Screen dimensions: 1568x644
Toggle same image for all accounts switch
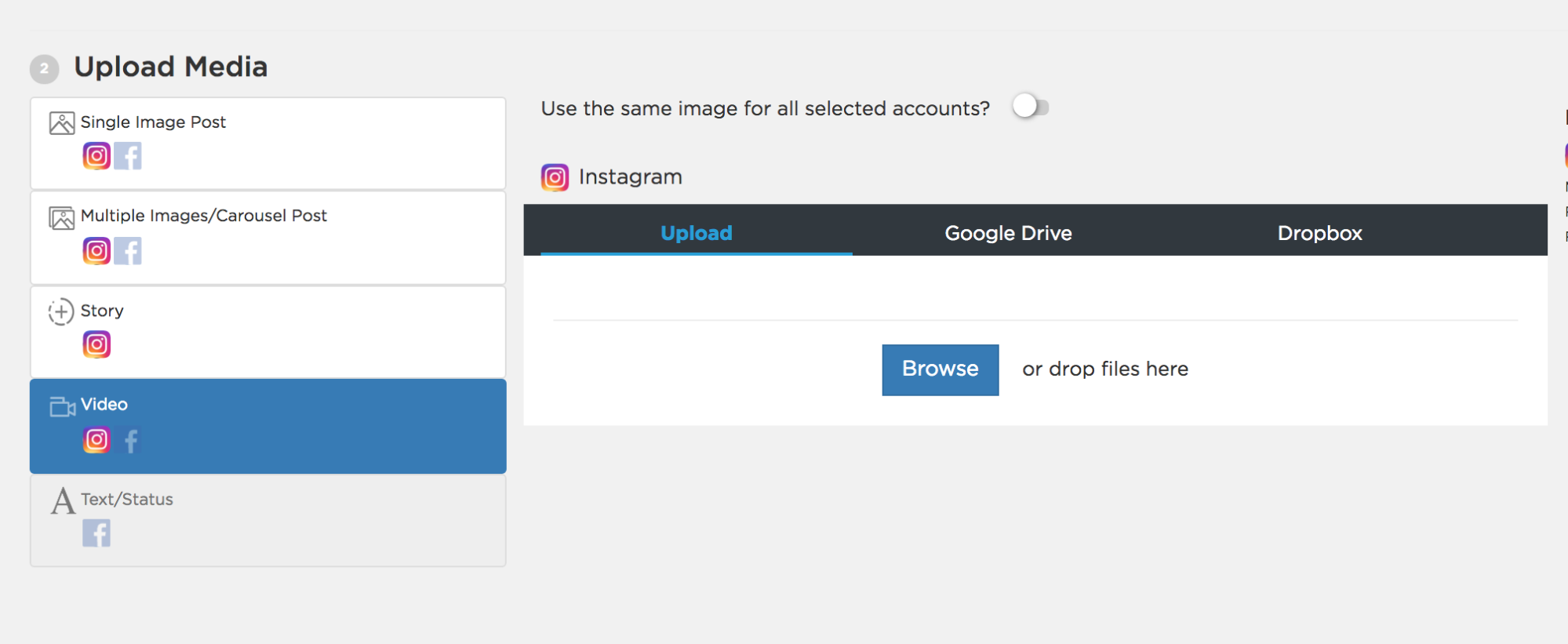pyautogui.click(x=1030, y=106)
